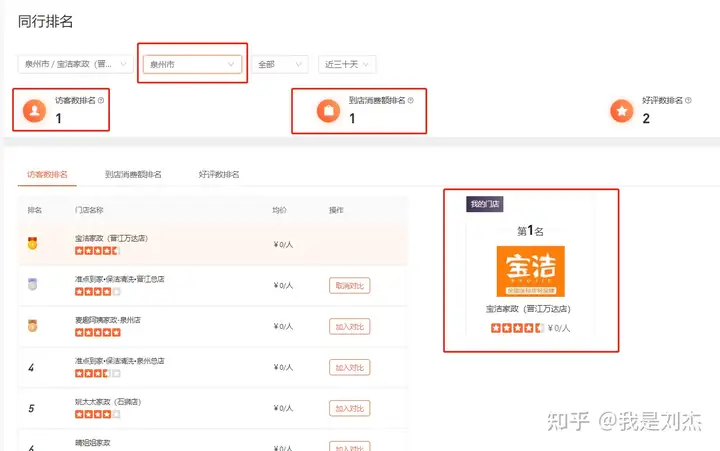720x451 pixels.
Task: Click the 门店名称 column header
Action: tap(89, 210)
